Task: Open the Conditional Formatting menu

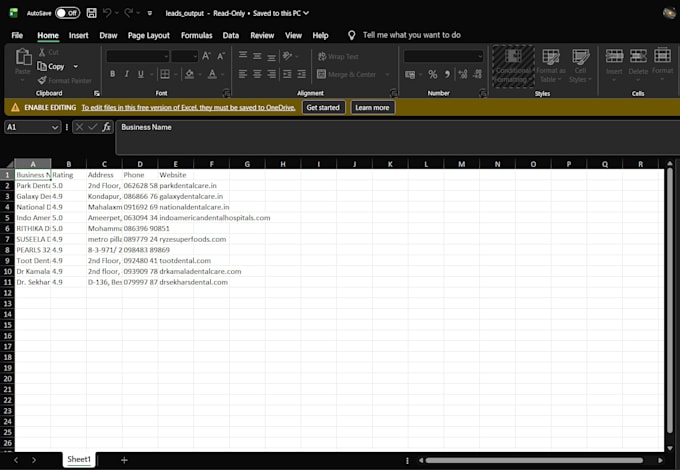Action: (513, 66)
